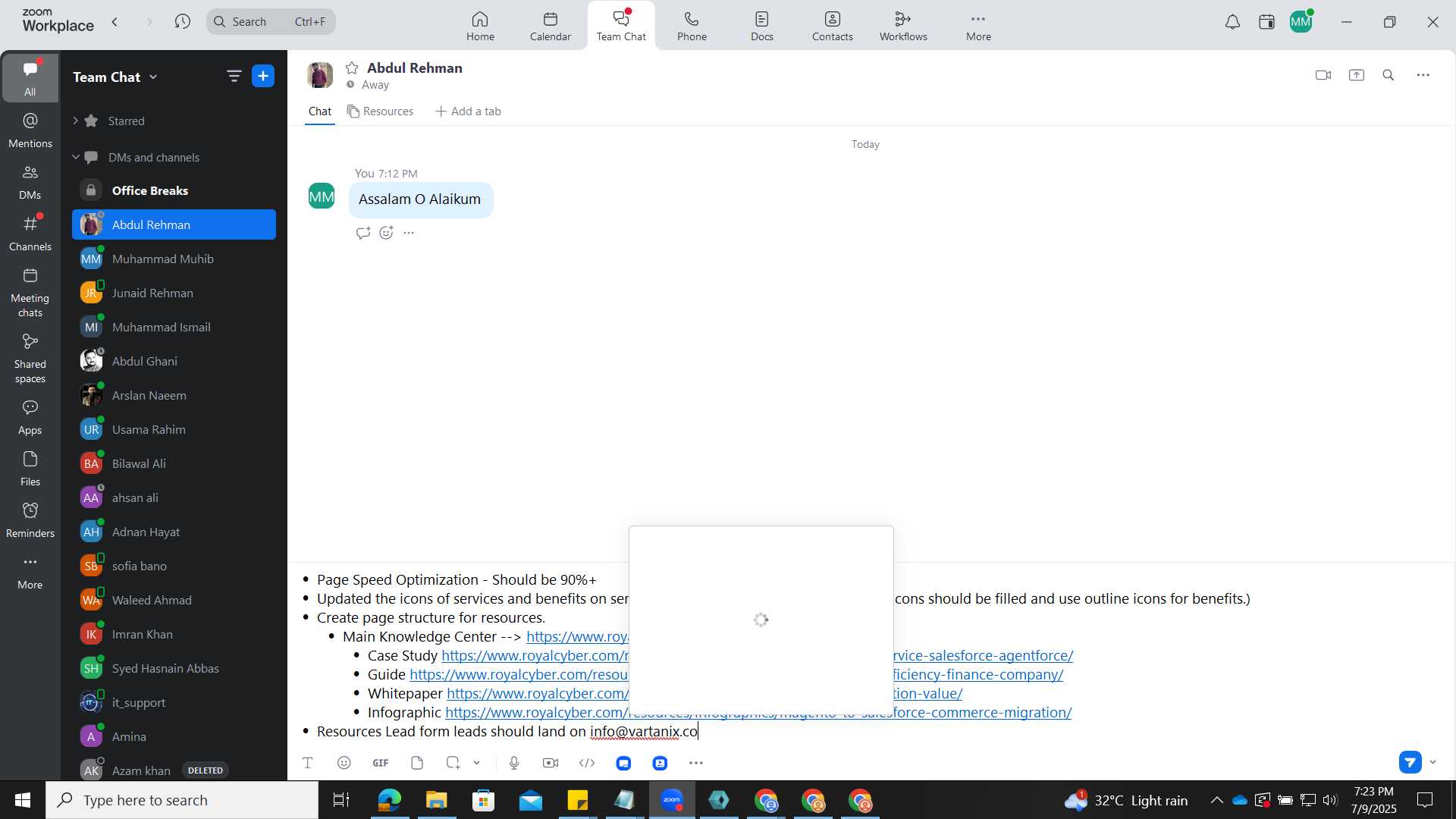Image resolution: width=1456 pixels, height=819 pixels.
Task: Open the emoji picker in composer
Action: [x=344, y=763]
